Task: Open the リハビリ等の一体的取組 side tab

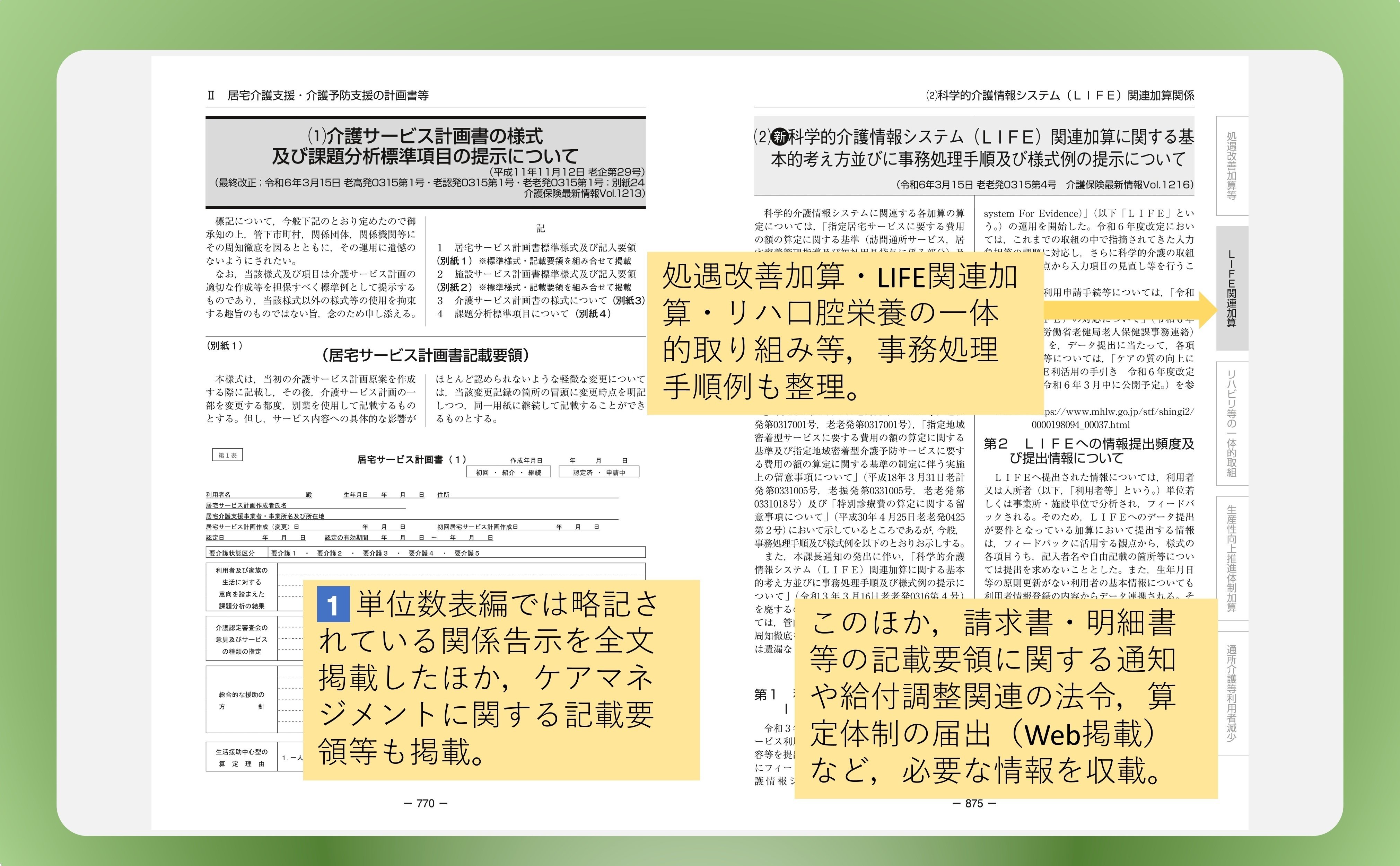Action: pyautogui.click(x=1232, y=423)
